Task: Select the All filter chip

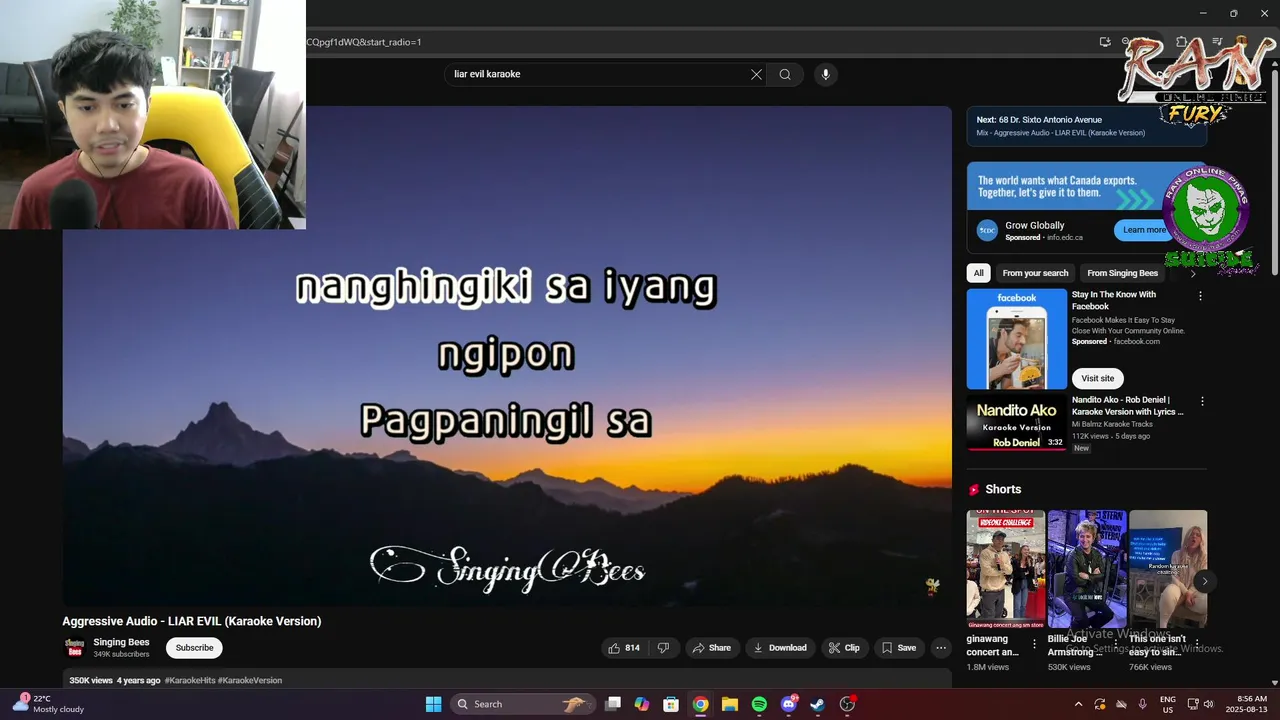Action: point(978,273)
